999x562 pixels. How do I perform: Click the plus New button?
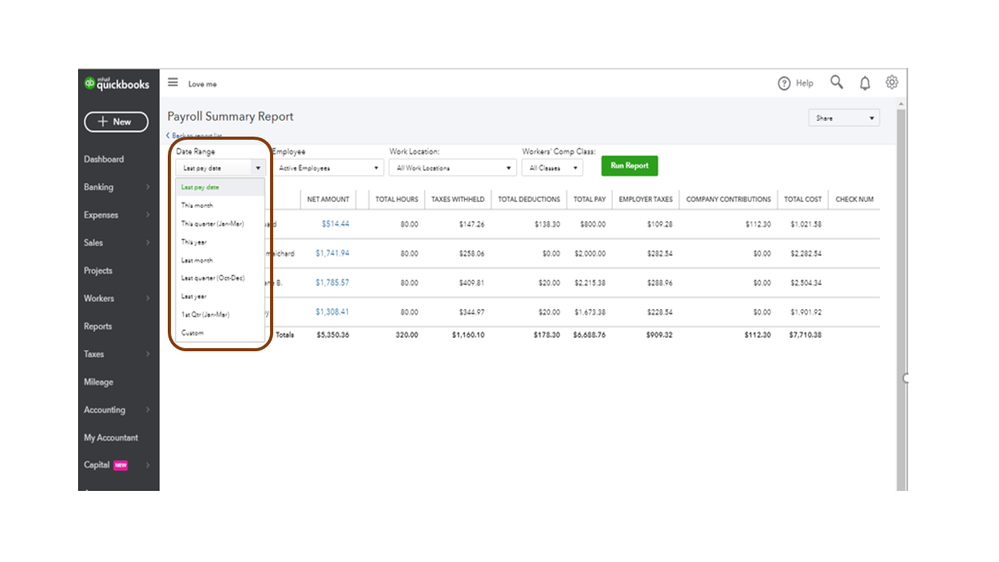pos(115,122)
